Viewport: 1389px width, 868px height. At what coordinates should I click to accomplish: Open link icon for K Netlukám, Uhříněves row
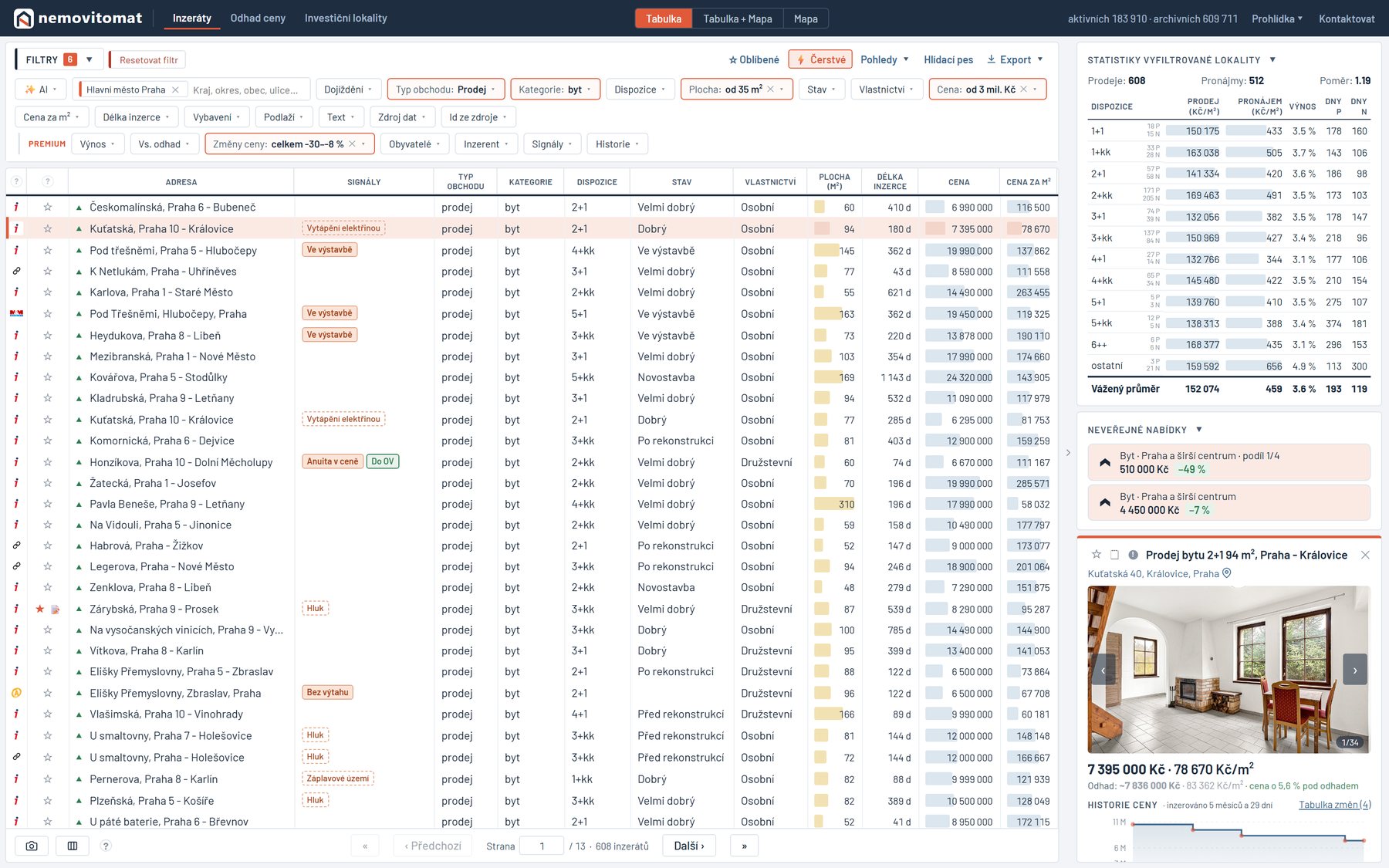16,271
